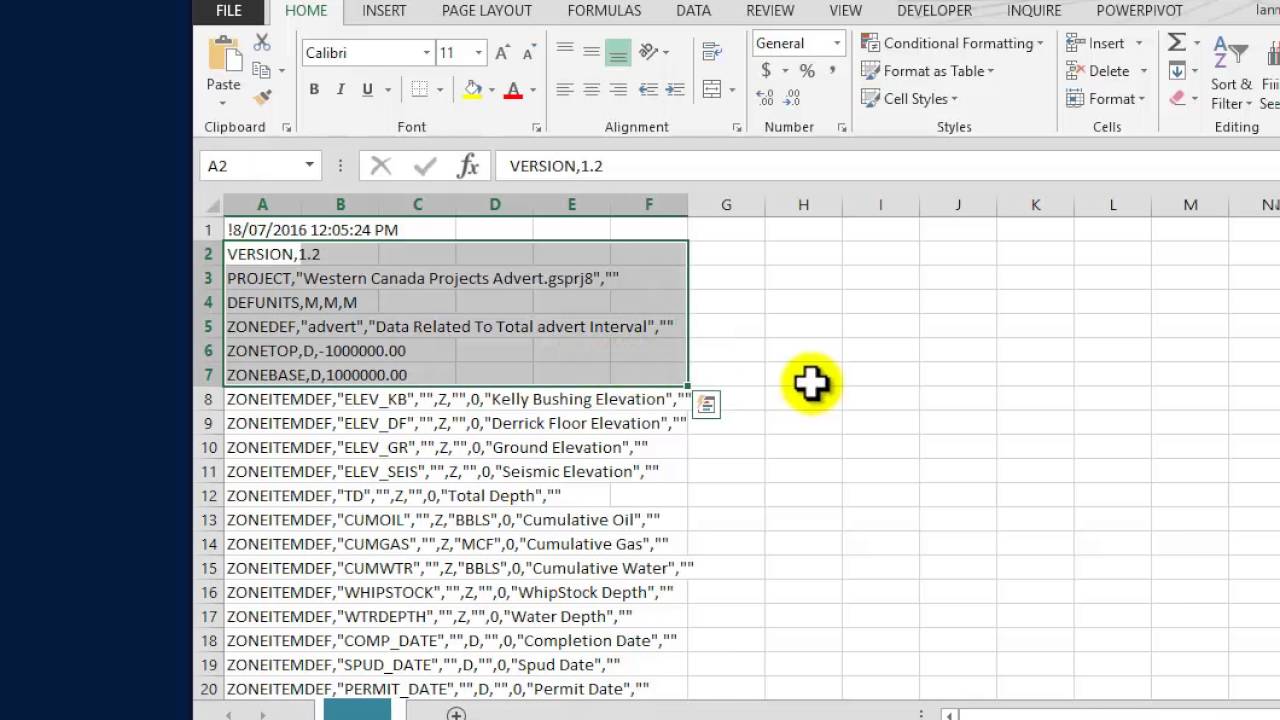Apply the red Font Color
Image resolution: width=1280 pixels, height=720 pixels.
513,90
